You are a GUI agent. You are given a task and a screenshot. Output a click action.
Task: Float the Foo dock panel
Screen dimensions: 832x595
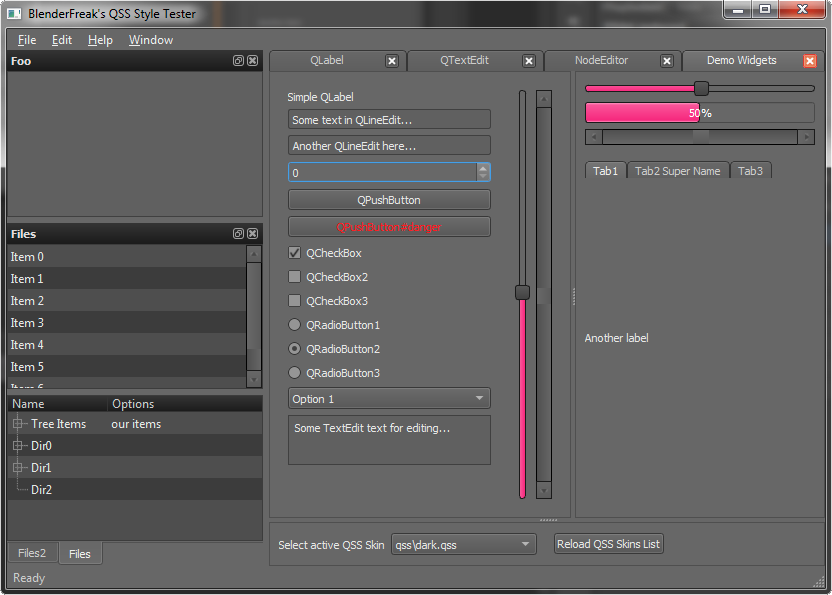(x=238, y=61)
